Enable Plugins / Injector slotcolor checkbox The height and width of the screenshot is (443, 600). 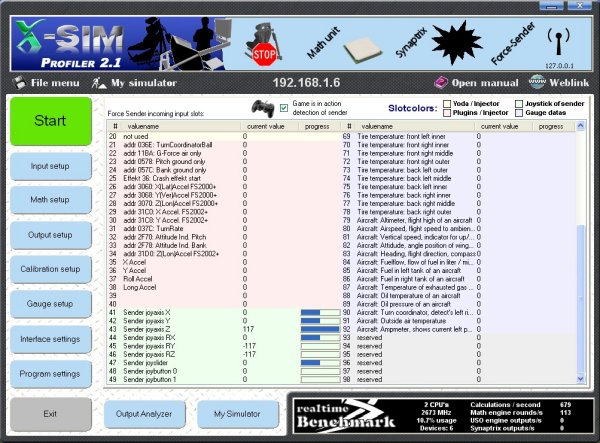click(447, 113)
